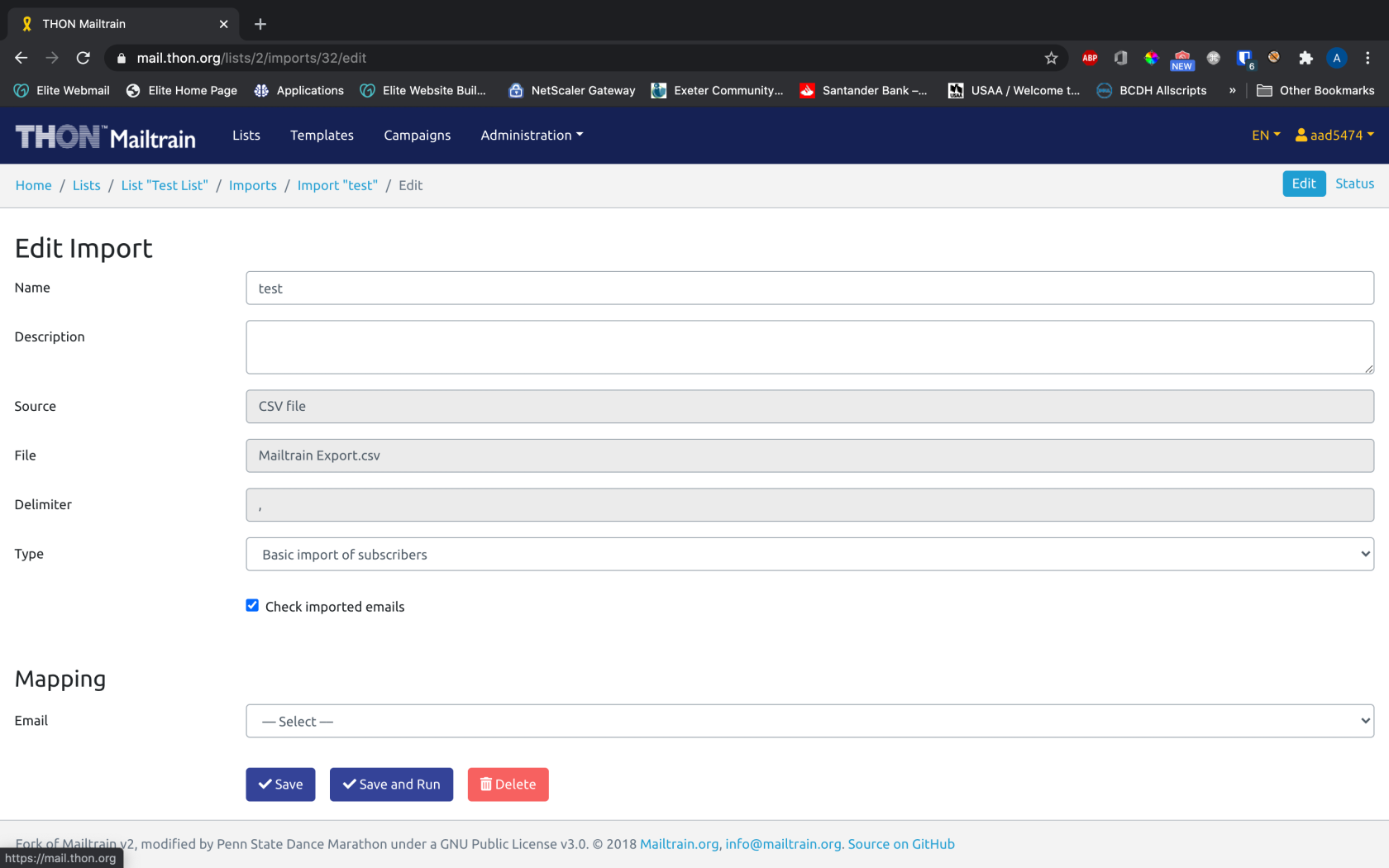Image resolution: width=1389 pixels, height=868 pixels.
Task: Open the Santander Bank bookmark
Action: tap(863, 90)
